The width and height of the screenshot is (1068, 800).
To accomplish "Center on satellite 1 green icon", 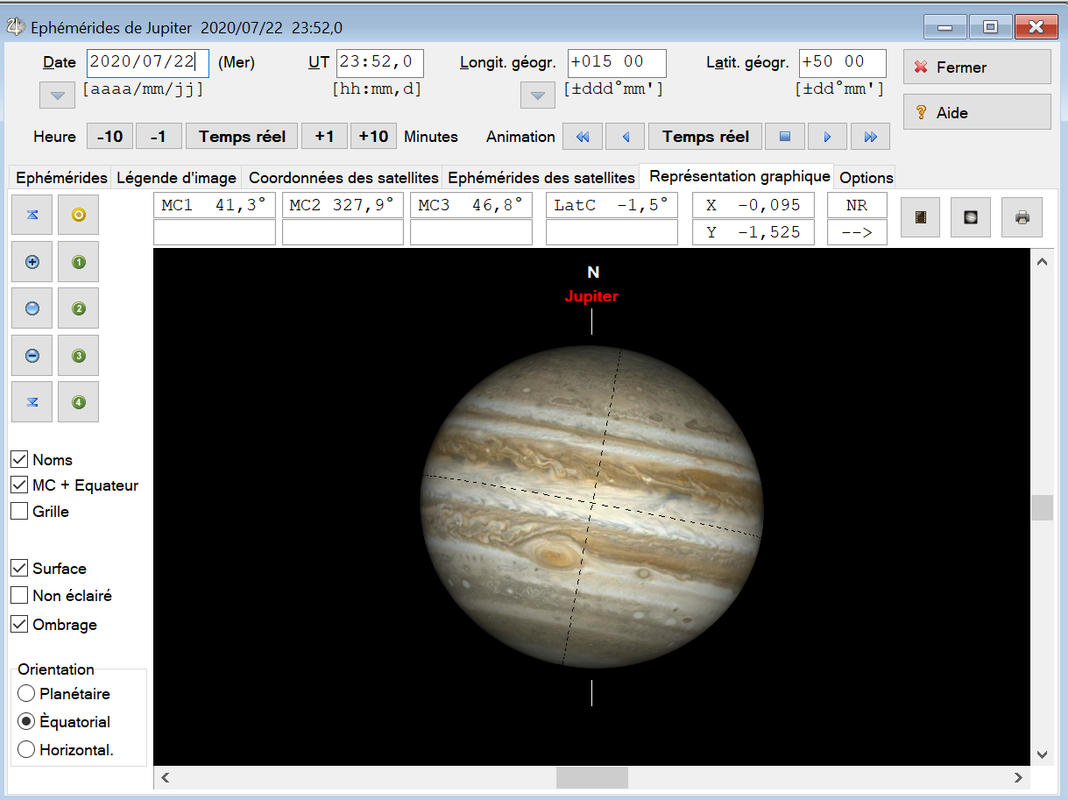I will (78, 262).
